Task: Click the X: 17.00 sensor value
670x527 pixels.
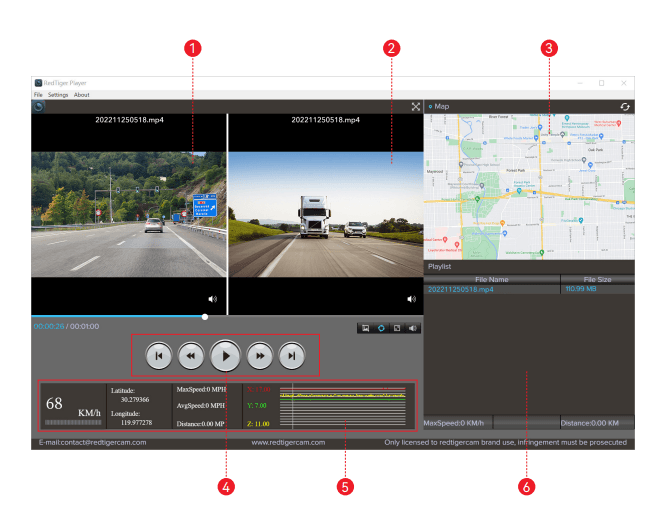Action: click(259, 389)
